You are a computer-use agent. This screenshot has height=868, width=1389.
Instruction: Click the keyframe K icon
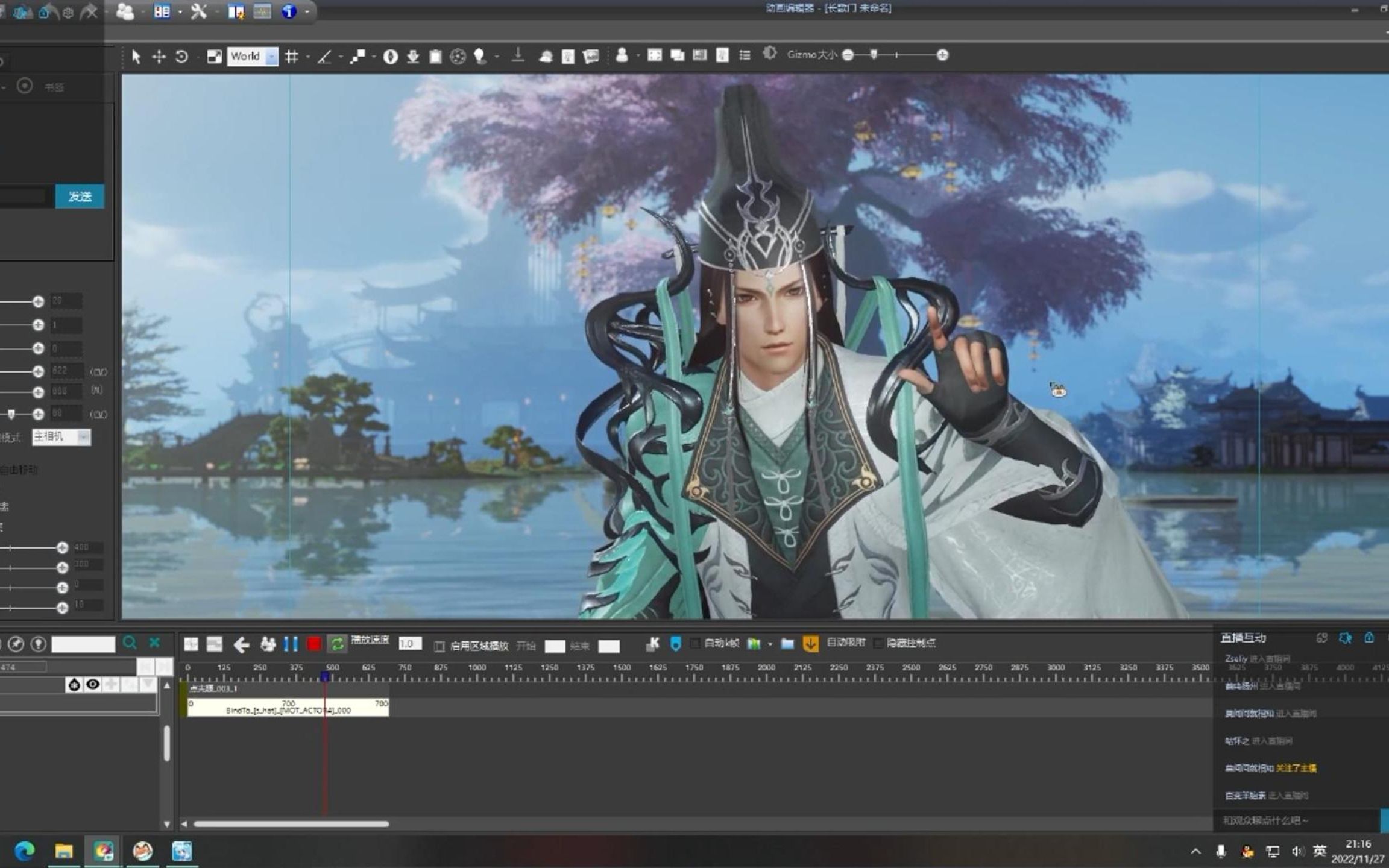[x=652, y=644]
